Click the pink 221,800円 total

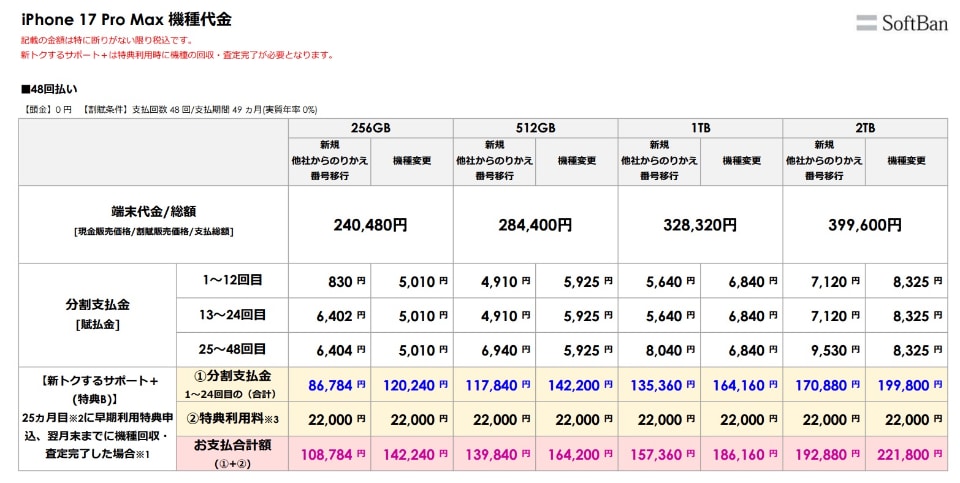point(907,454)
